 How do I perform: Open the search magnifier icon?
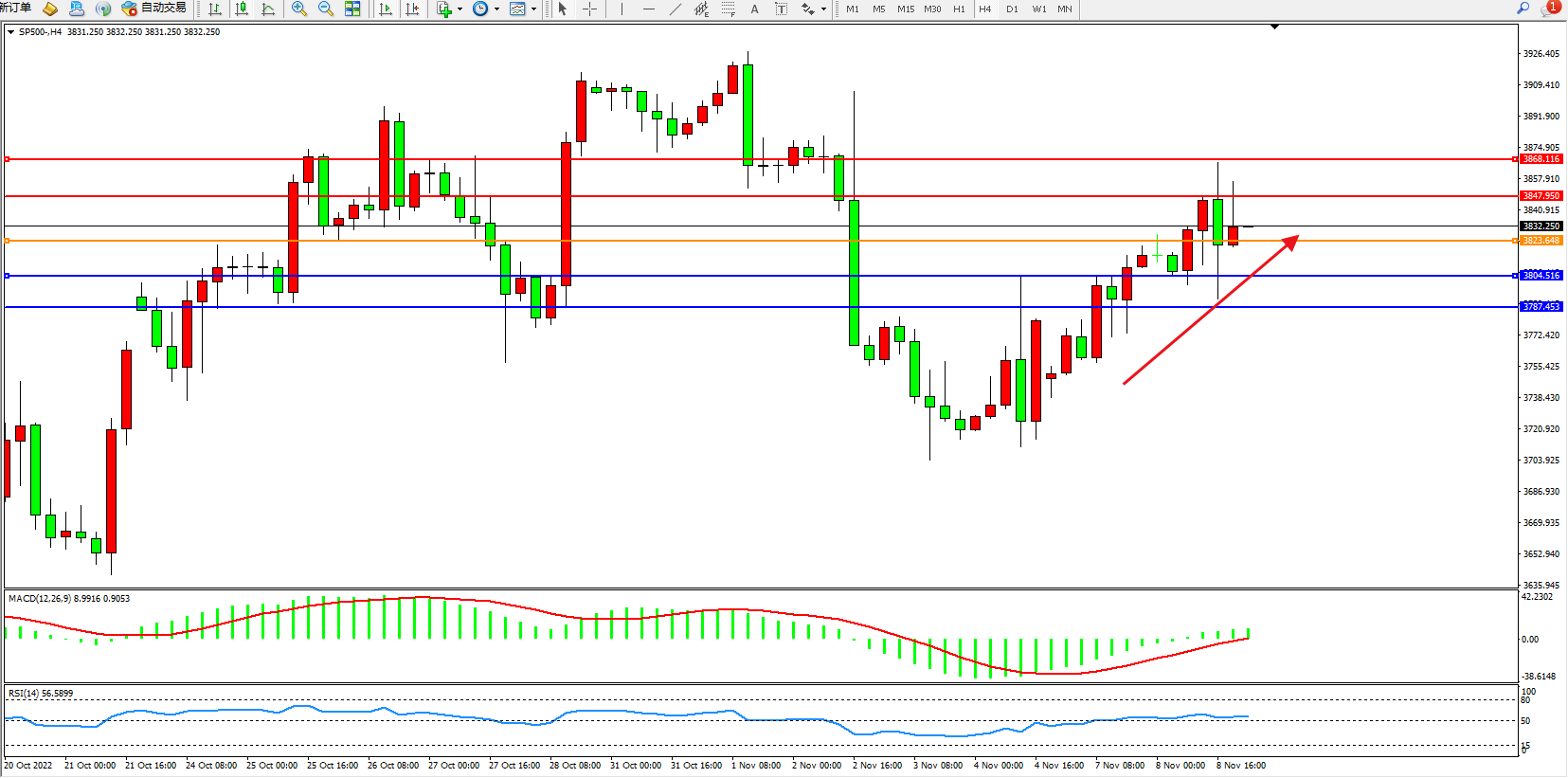1523,9
